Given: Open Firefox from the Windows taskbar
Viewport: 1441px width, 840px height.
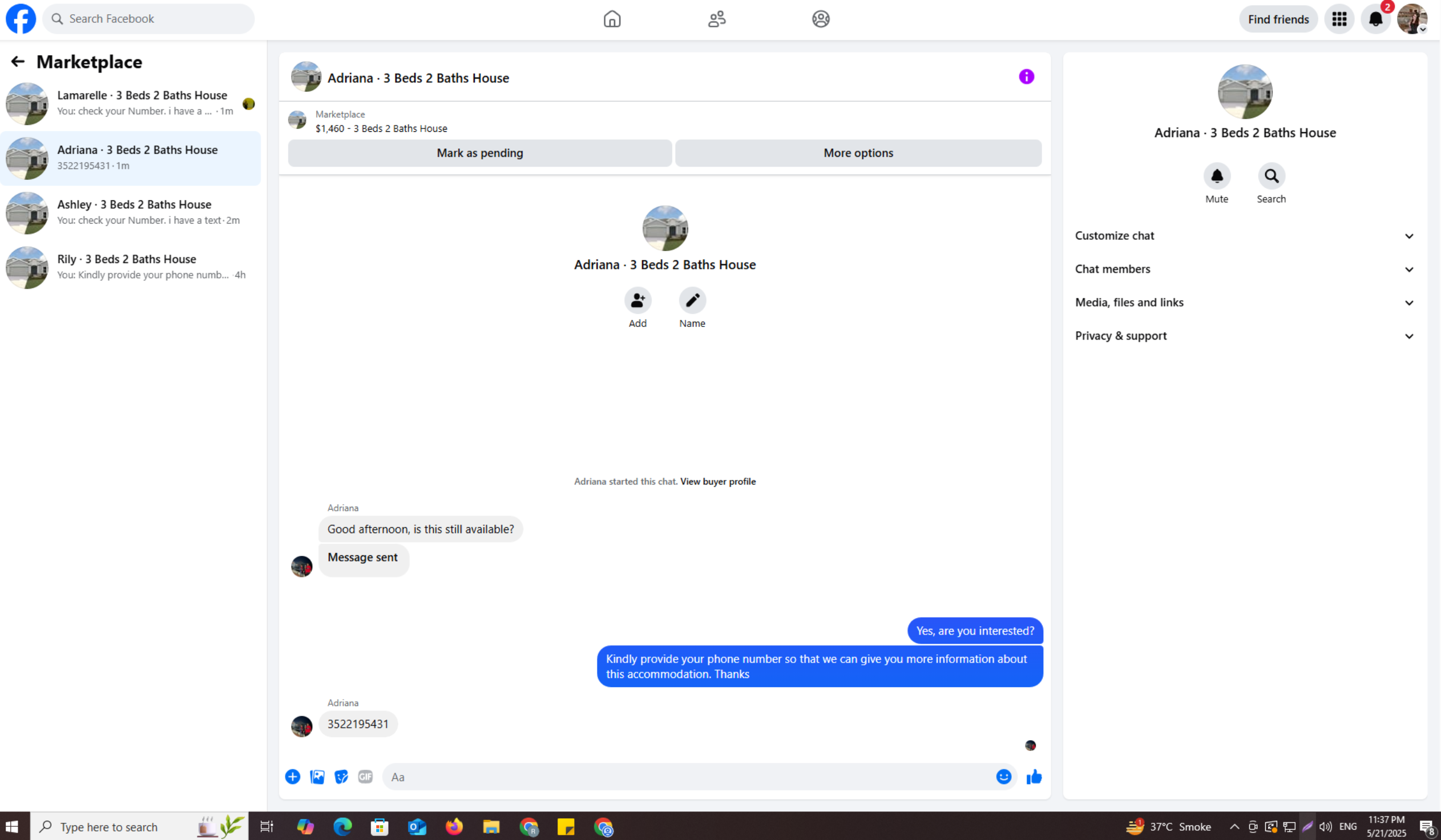Looking at the screenshot, I should click(454, 827).
